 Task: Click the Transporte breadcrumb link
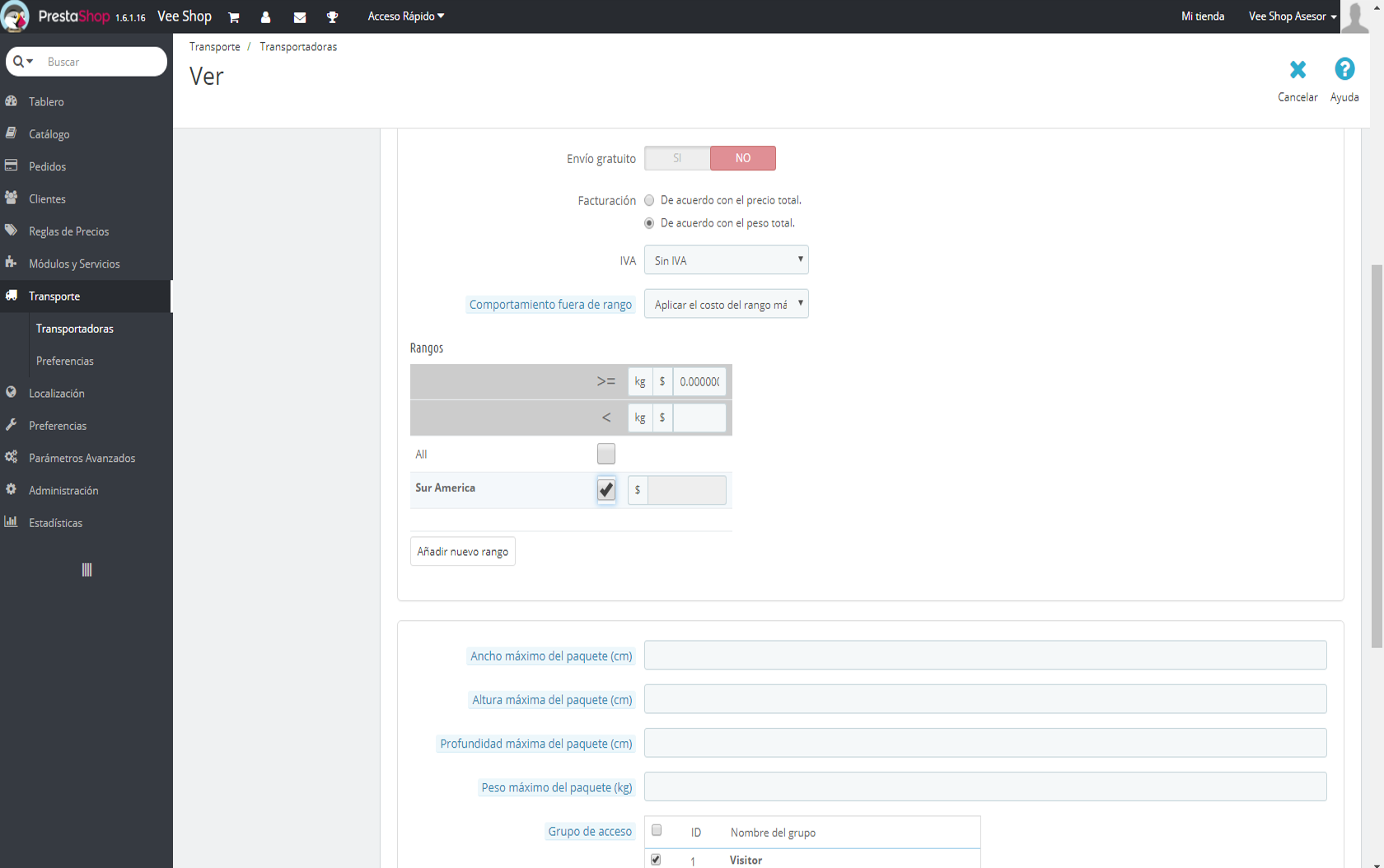pos(214,47)
